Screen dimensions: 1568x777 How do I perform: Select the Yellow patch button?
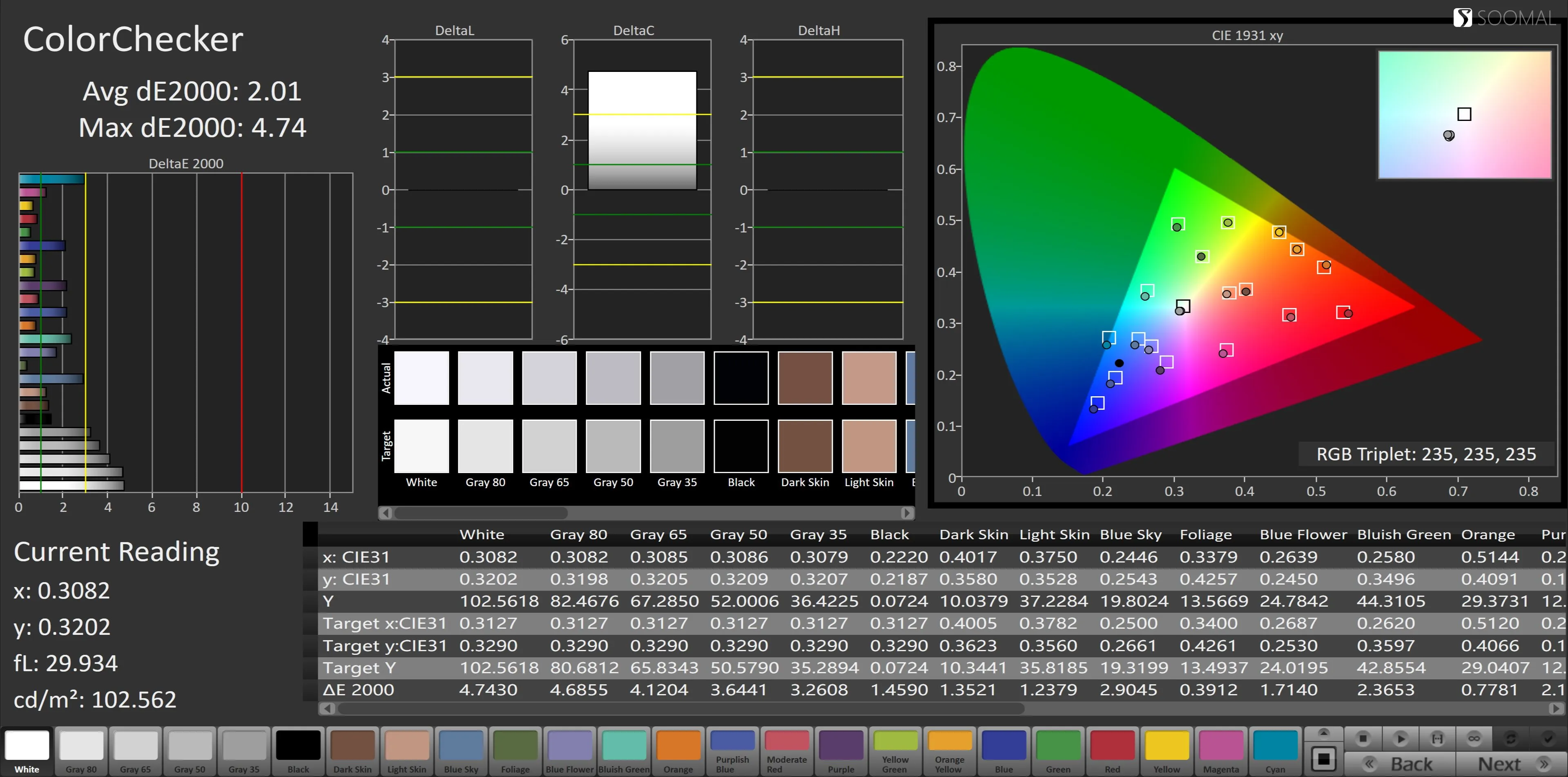point(1166,751)
